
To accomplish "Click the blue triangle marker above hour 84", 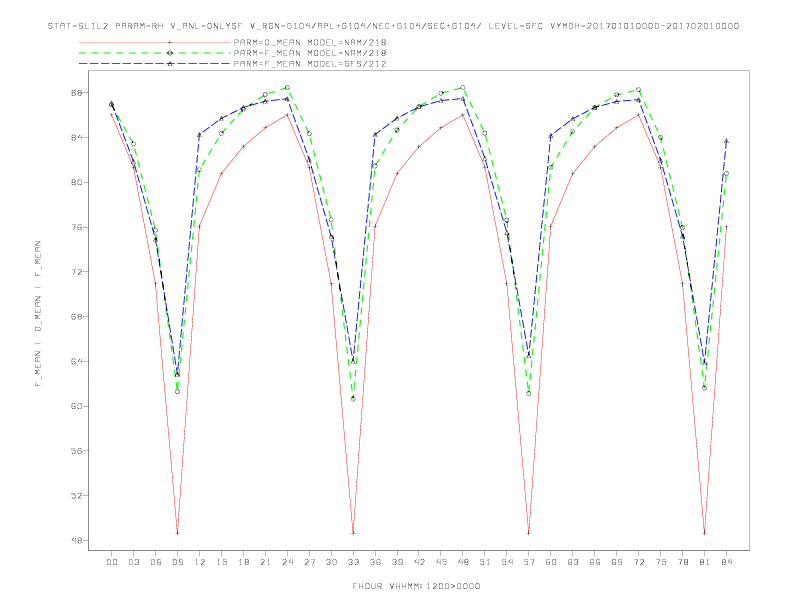I will (x=726, y=141).
